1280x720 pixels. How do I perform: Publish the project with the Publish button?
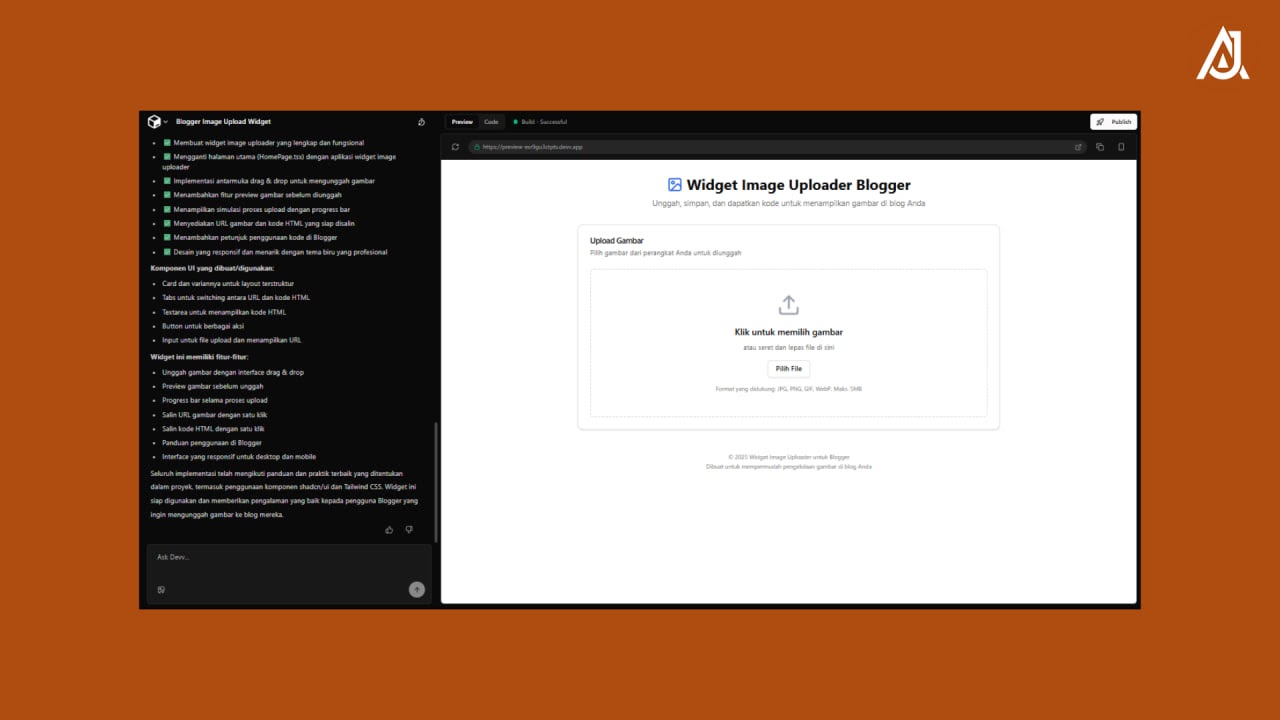[1113, 122]
